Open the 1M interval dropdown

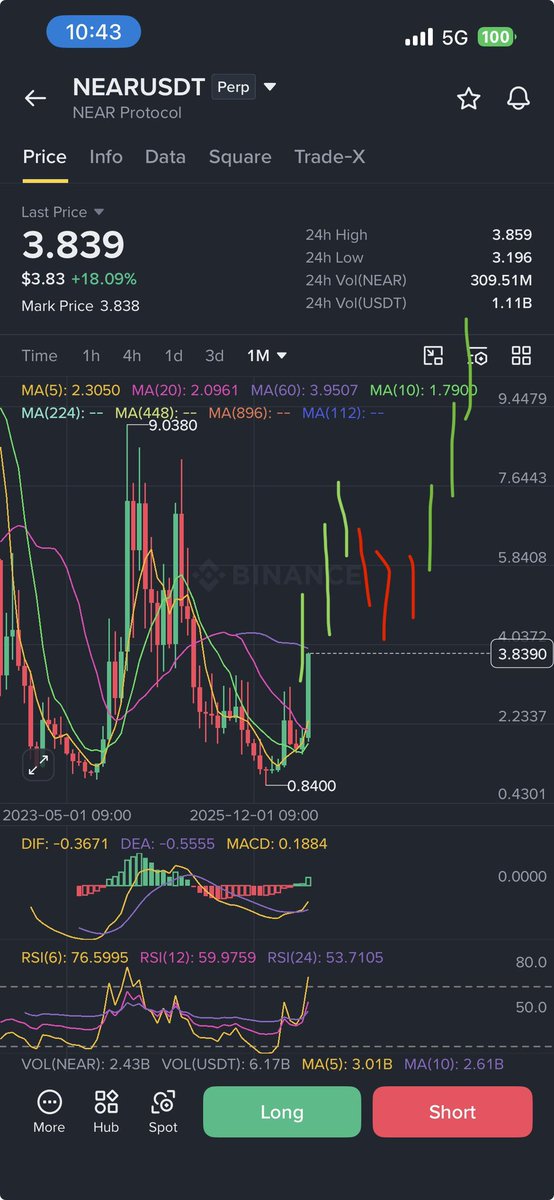tap(267, 356)
